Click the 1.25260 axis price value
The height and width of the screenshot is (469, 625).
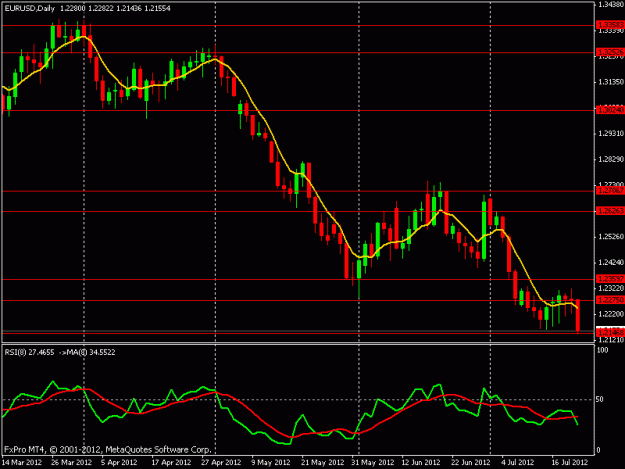[611, 237]
